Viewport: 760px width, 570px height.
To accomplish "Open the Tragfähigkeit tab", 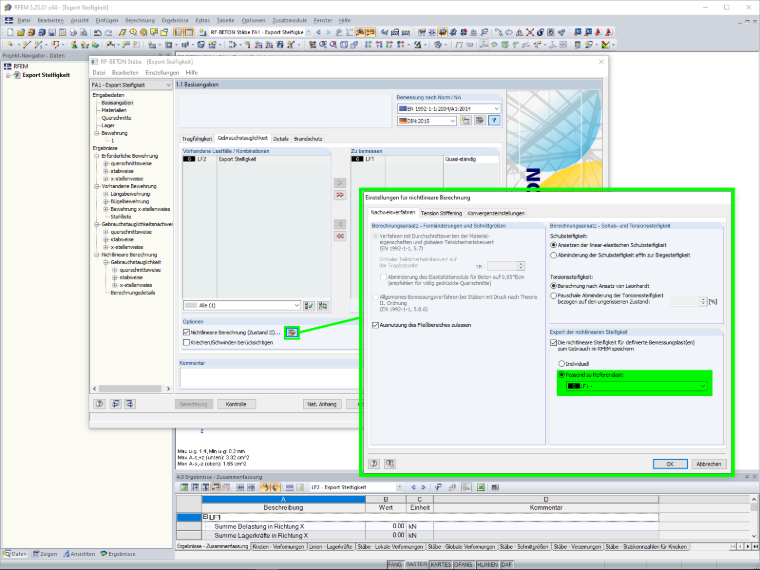I will coord(197,139).
